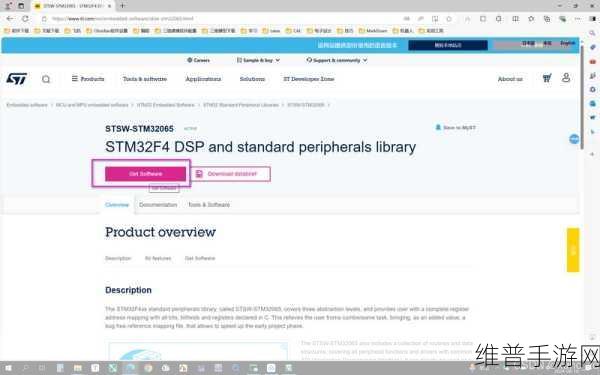Image resolution: width=600 pixels, height=375 pixels.
Task: Expand Support & community dropdown
Action: click(337, 60)
